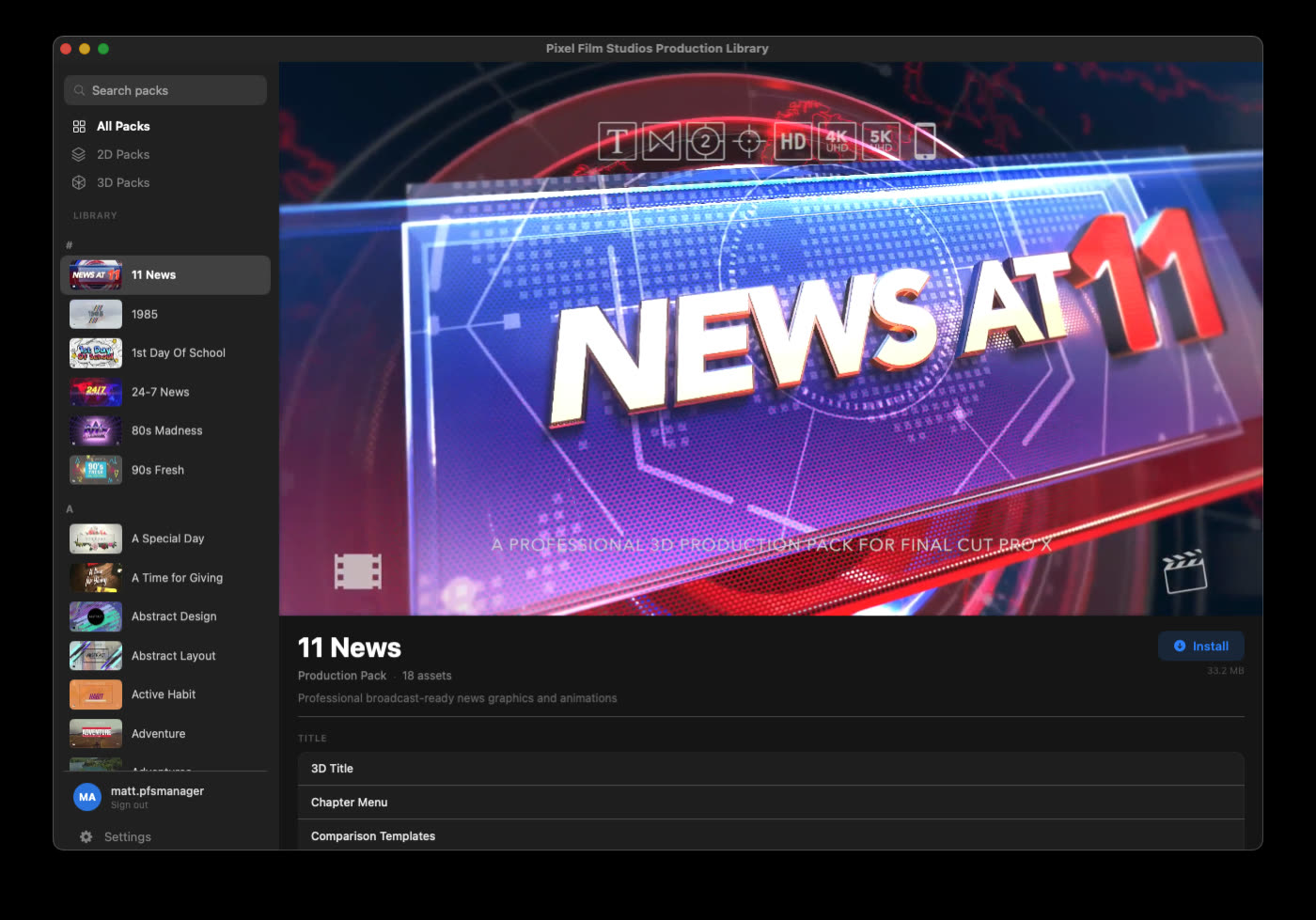The width and height of the screenshot is (1316, 920).
Task: Click the green zoom window button
Action: click(x=103, y=49)
